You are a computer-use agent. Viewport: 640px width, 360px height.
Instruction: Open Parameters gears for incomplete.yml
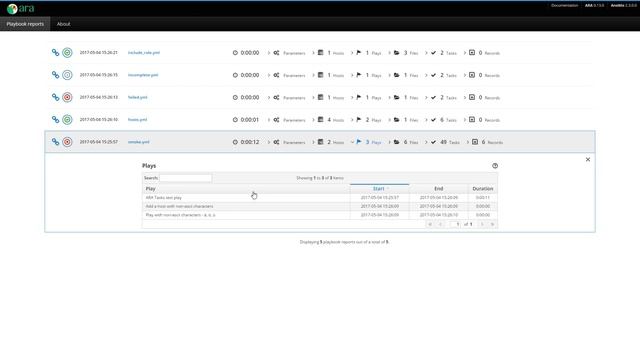(276, 75)
